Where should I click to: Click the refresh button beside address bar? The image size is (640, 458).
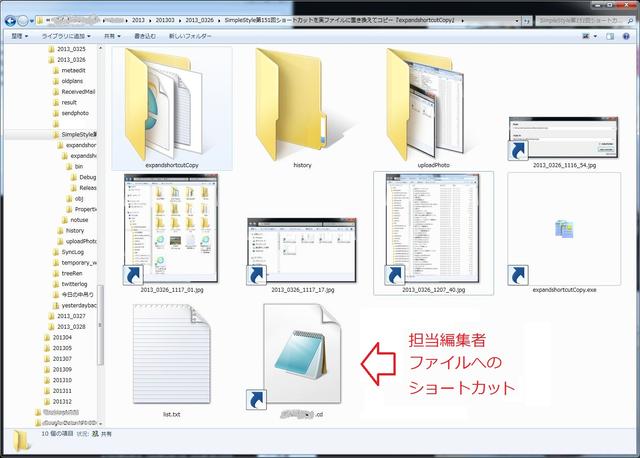click(x=527, y=20)
